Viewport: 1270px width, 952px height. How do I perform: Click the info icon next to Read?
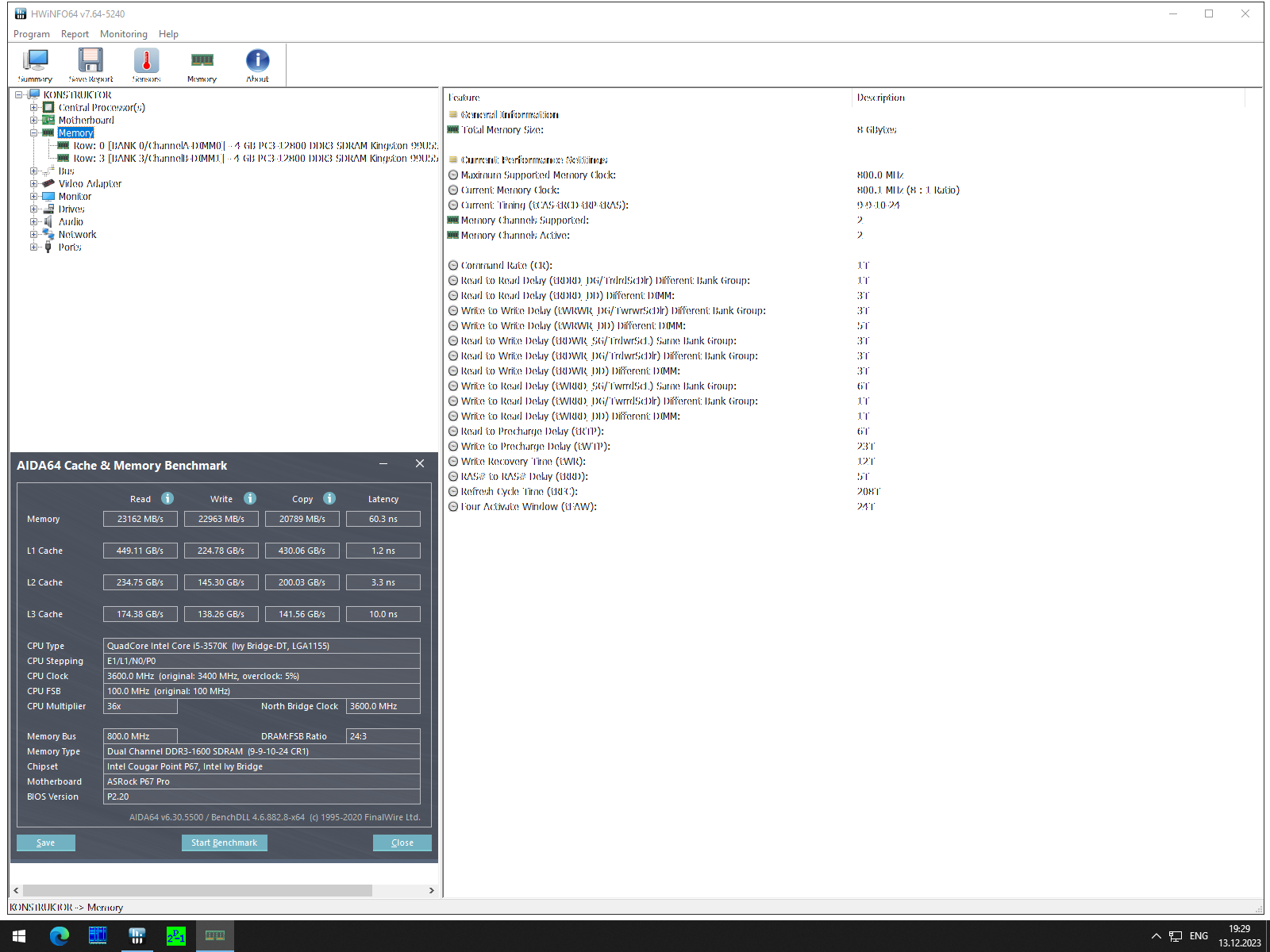coord(167,498)
